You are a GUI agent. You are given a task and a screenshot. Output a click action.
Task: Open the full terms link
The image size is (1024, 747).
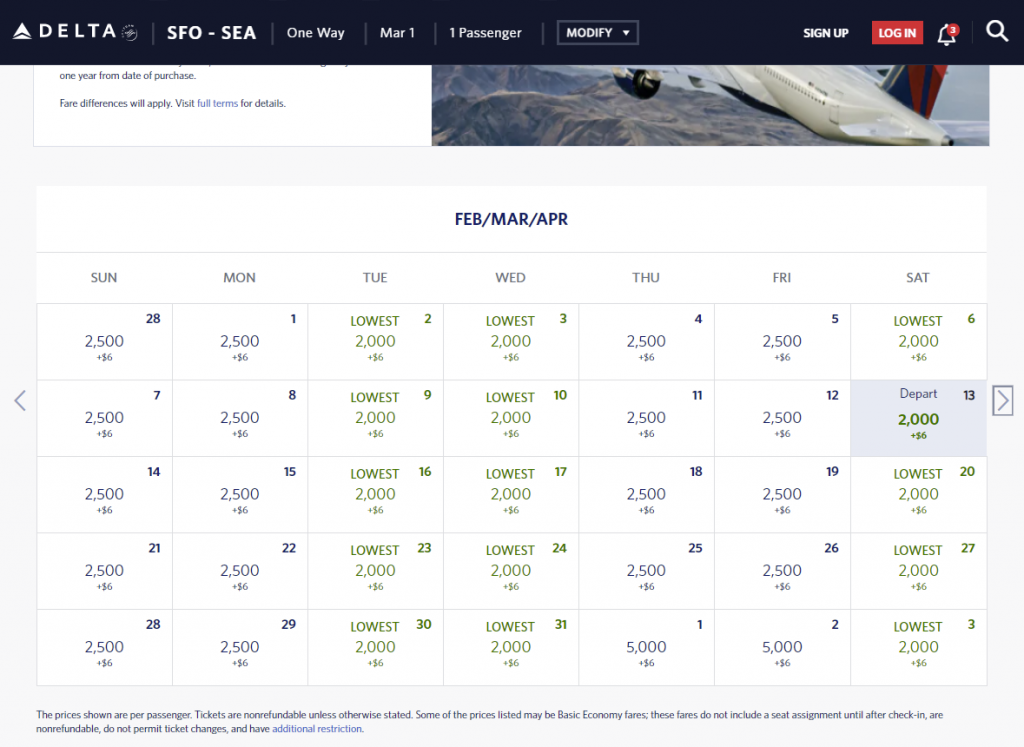pyautogui.click(x=218, y=103)
